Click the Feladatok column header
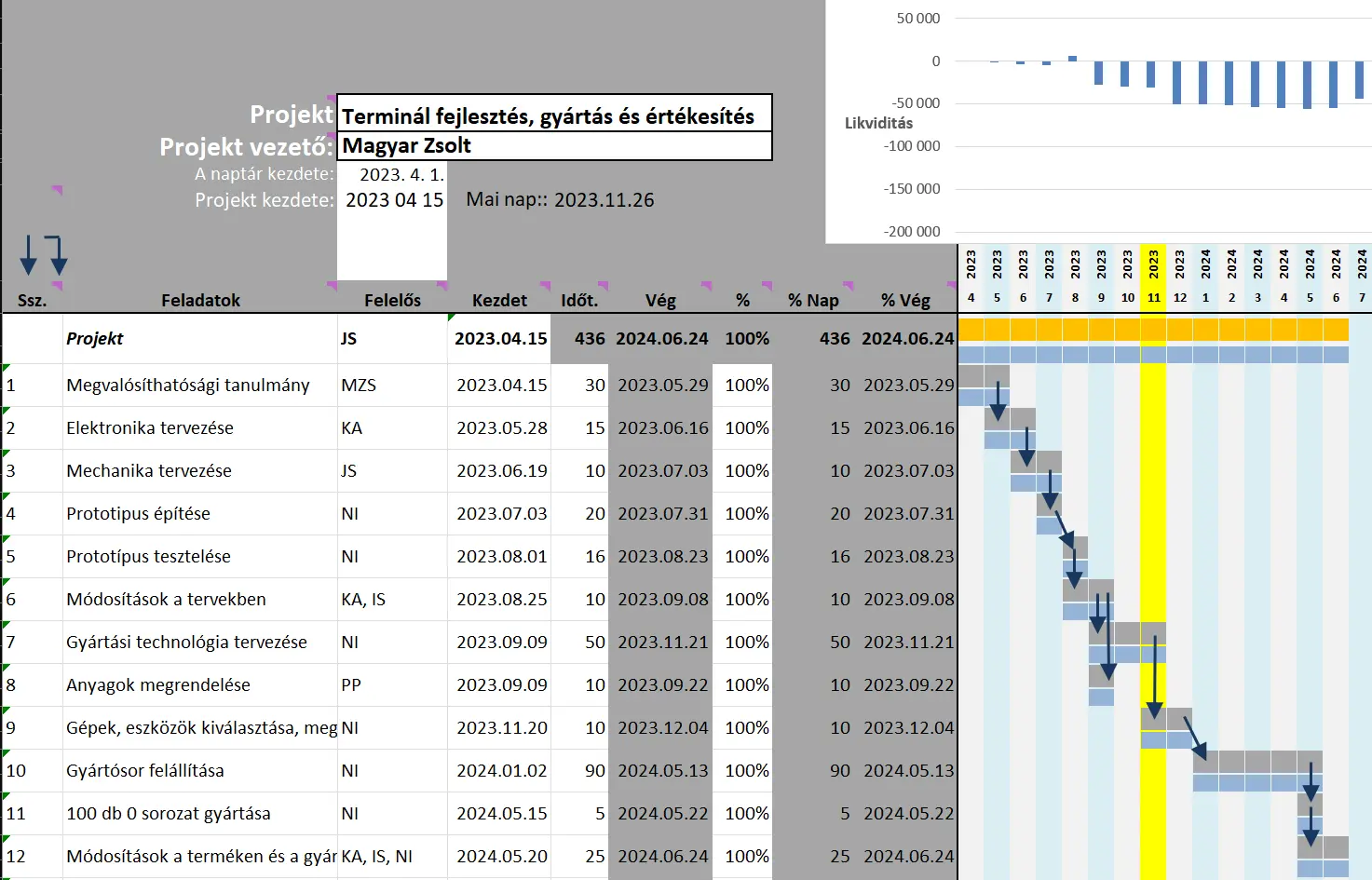The image size is (1372, 880). (200, 300)
